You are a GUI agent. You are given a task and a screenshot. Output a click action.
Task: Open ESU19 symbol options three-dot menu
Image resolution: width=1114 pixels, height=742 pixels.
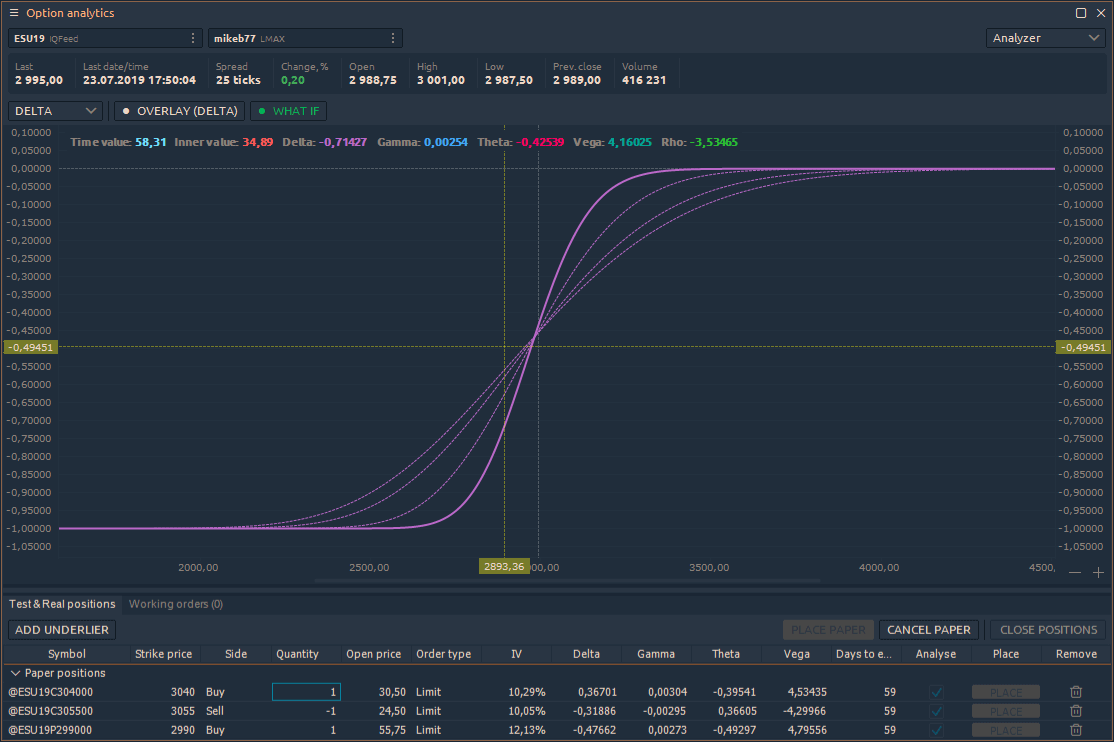coord(193,38)
